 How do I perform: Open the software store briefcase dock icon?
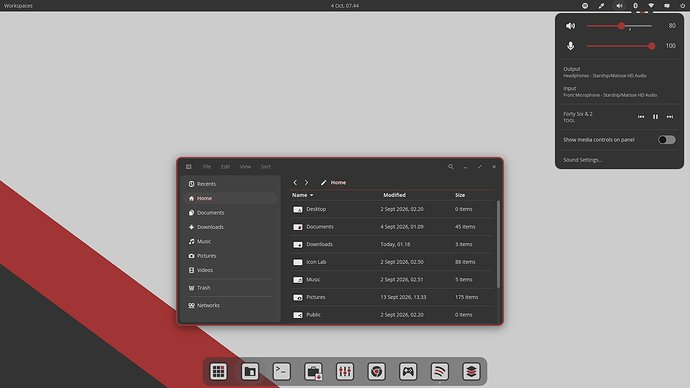[x=313, y=371]
